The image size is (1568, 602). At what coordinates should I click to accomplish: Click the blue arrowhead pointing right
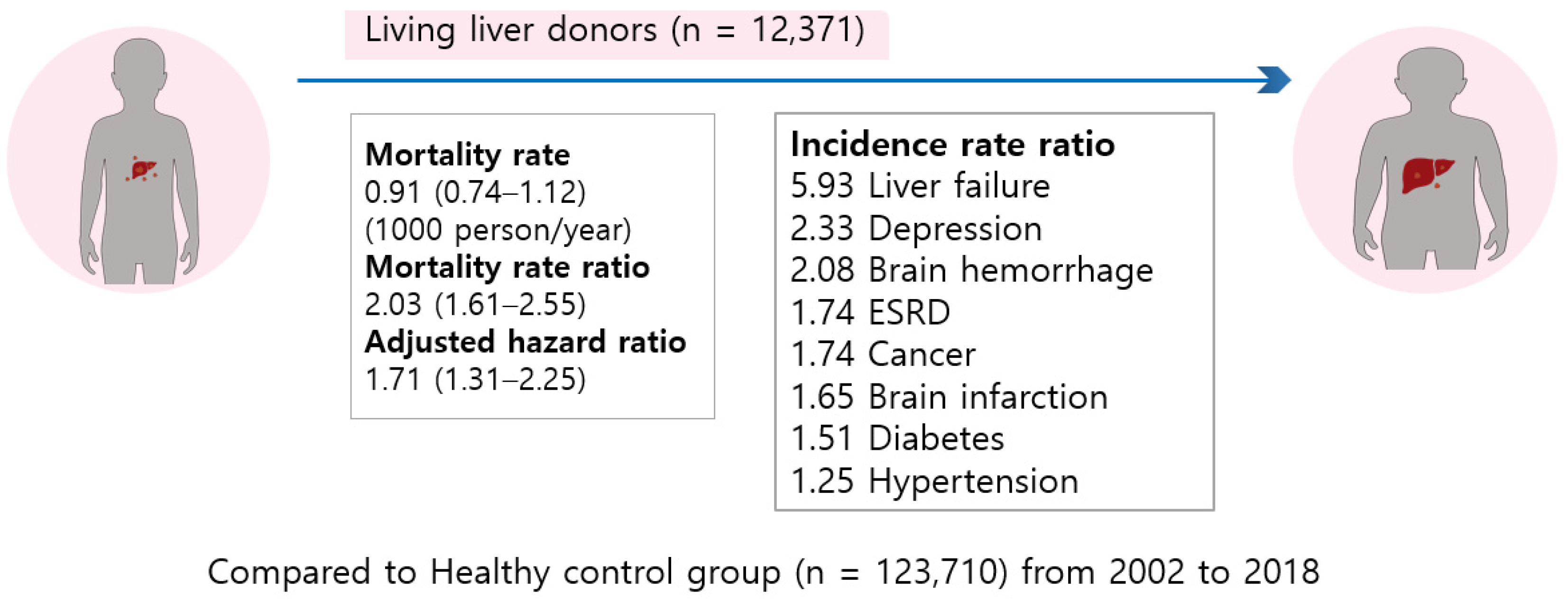click(1274, 80)
